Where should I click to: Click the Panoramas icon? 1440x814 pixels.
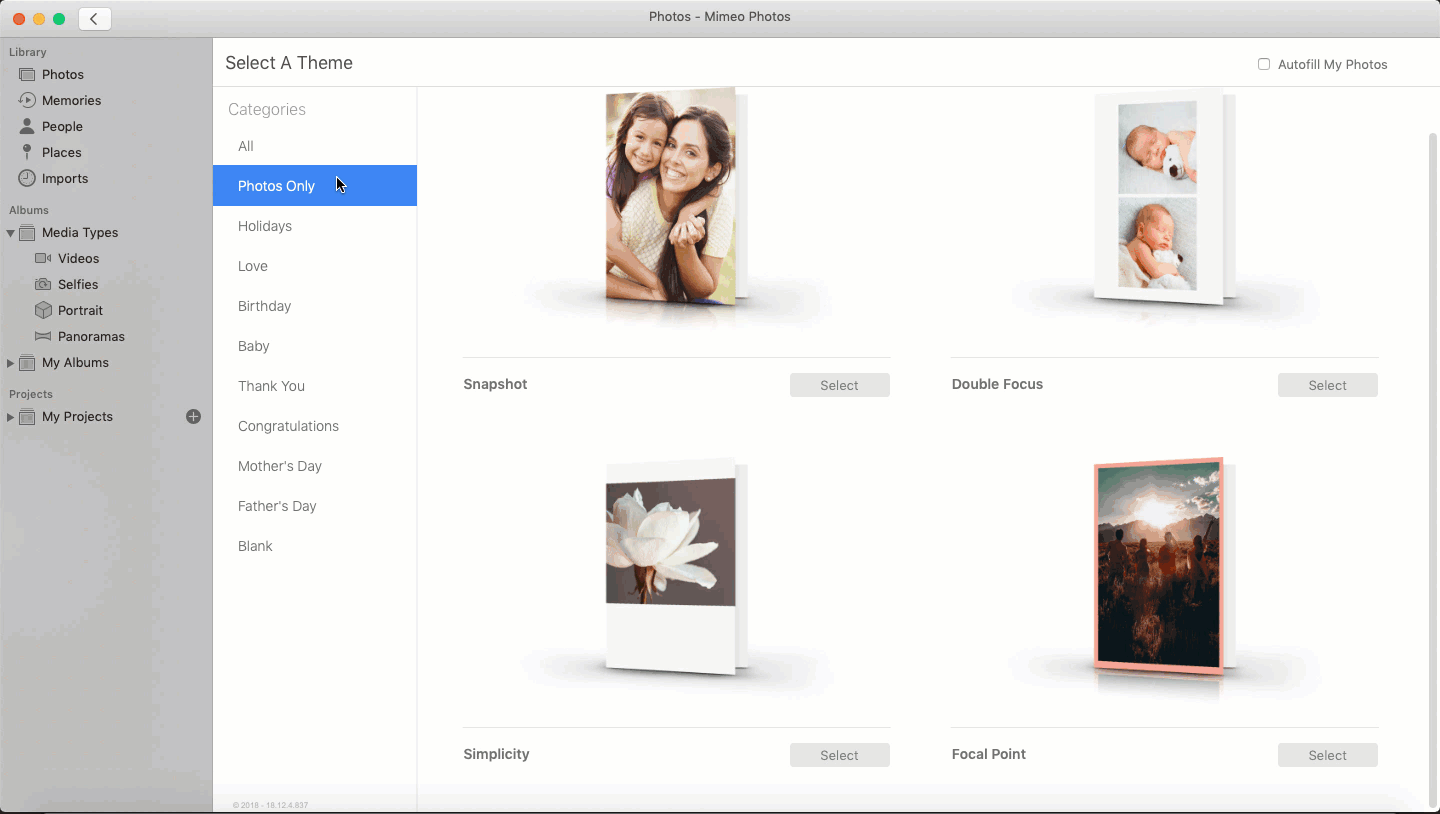coord(43,337)
